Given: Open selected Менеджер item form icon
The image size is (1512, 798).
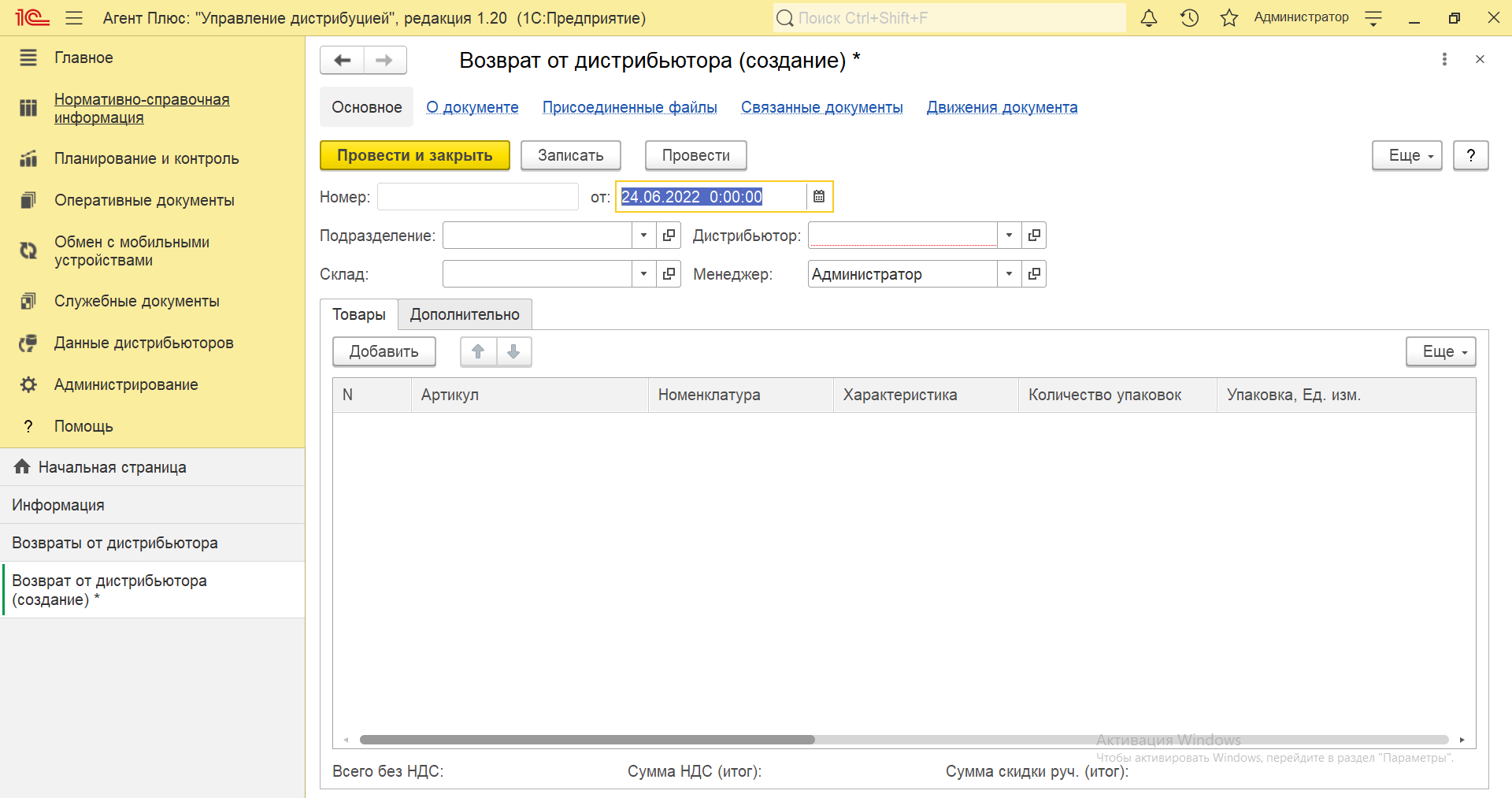Looking at the screenshot, I should pos(1034,273).
